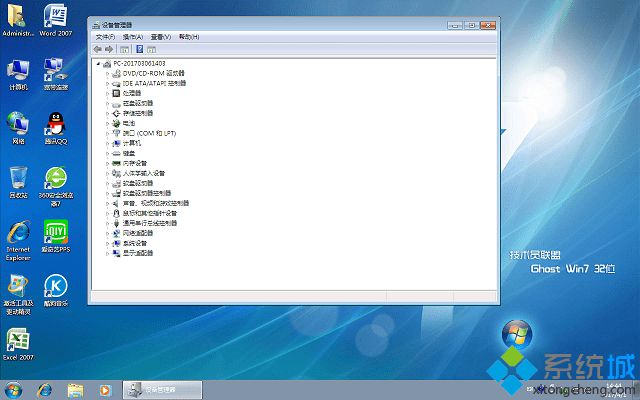Click the Forward arrow in Device Manager toolbar
640x400 pixels.
click(x=109, y=49)
